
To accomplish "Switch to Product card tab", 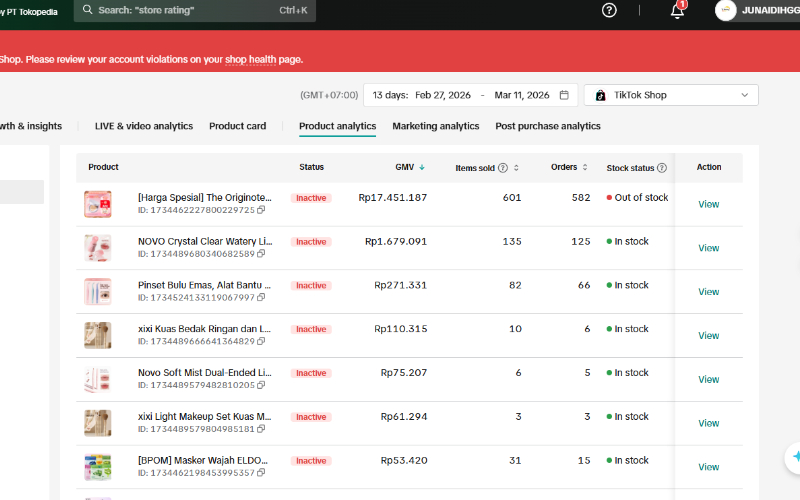I will point(238,126).
